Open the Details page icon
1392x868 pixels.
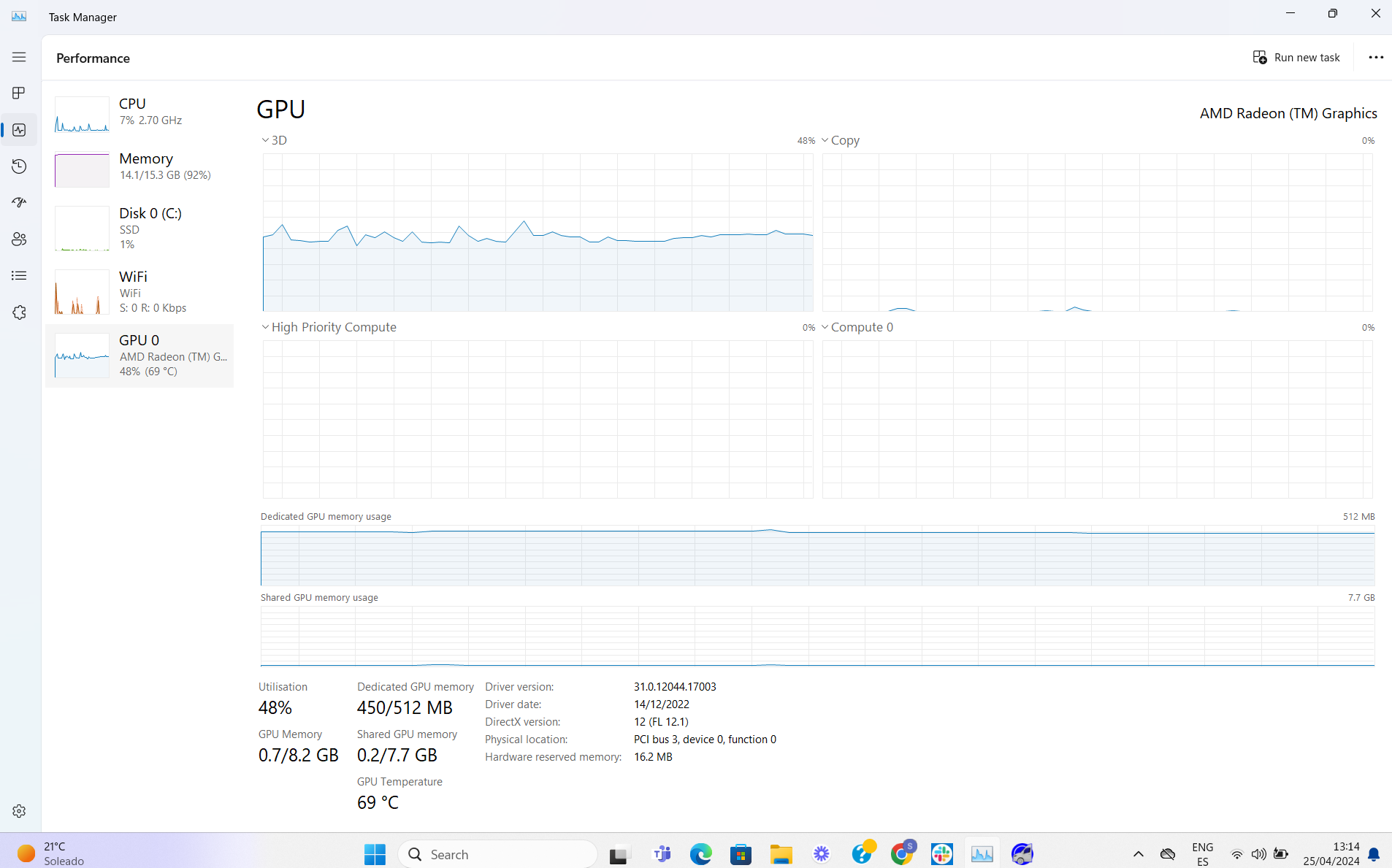(x=19, y=276)
